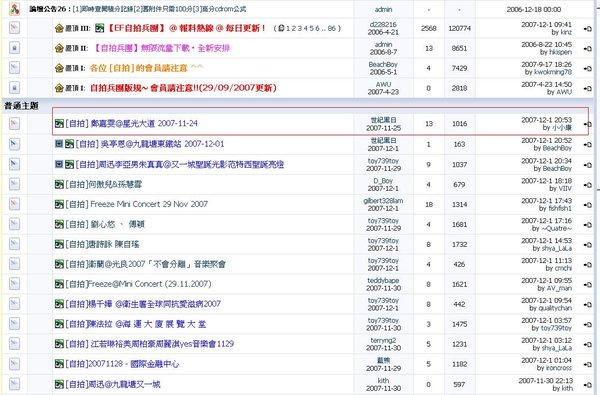Open author profile teddybape
The width and height of the screenshot is (600, 395).
pyautogui.click(x=383, y=280)
